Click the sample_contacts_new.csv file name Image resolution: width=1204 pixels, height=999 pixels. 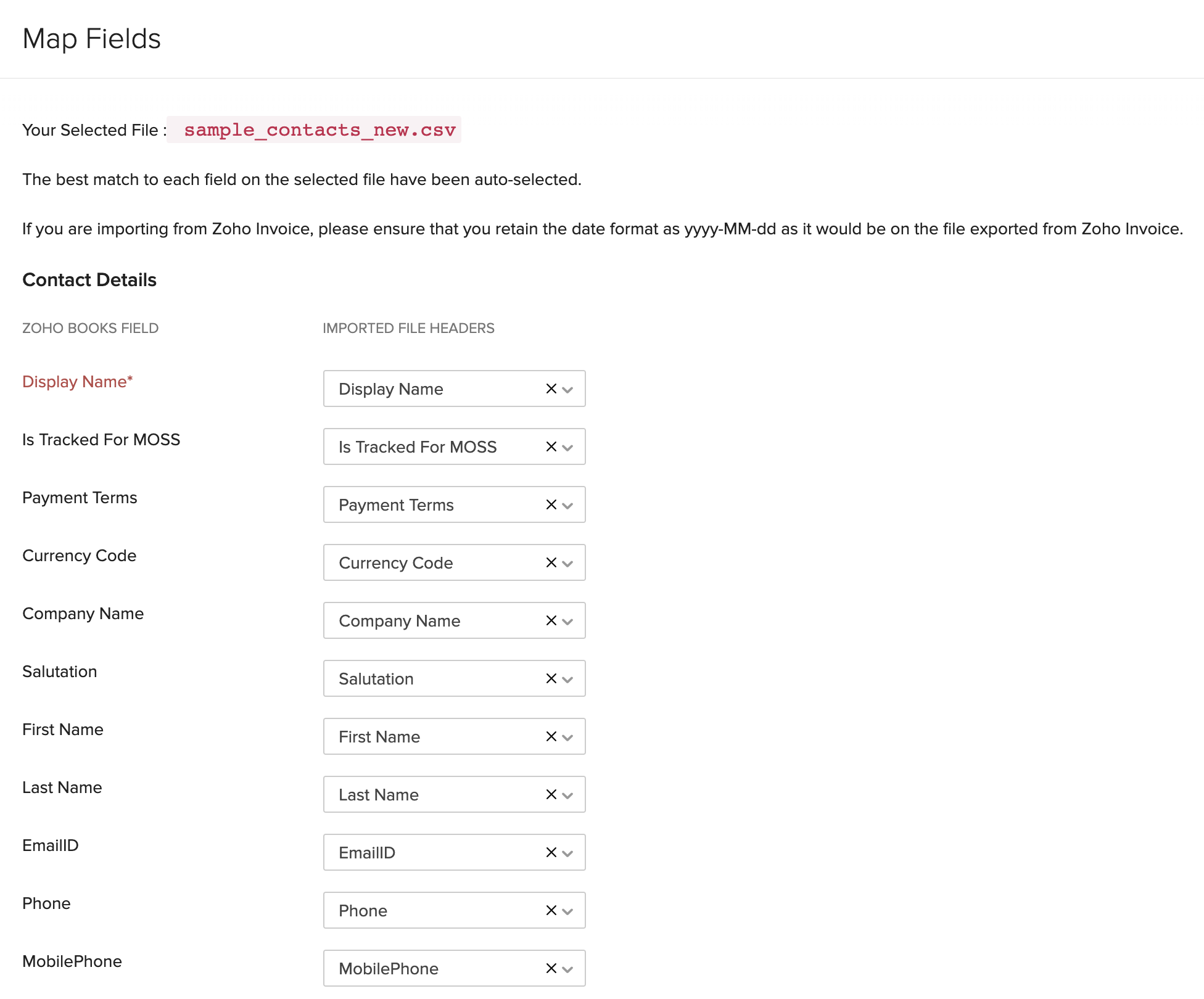[320, 130]
